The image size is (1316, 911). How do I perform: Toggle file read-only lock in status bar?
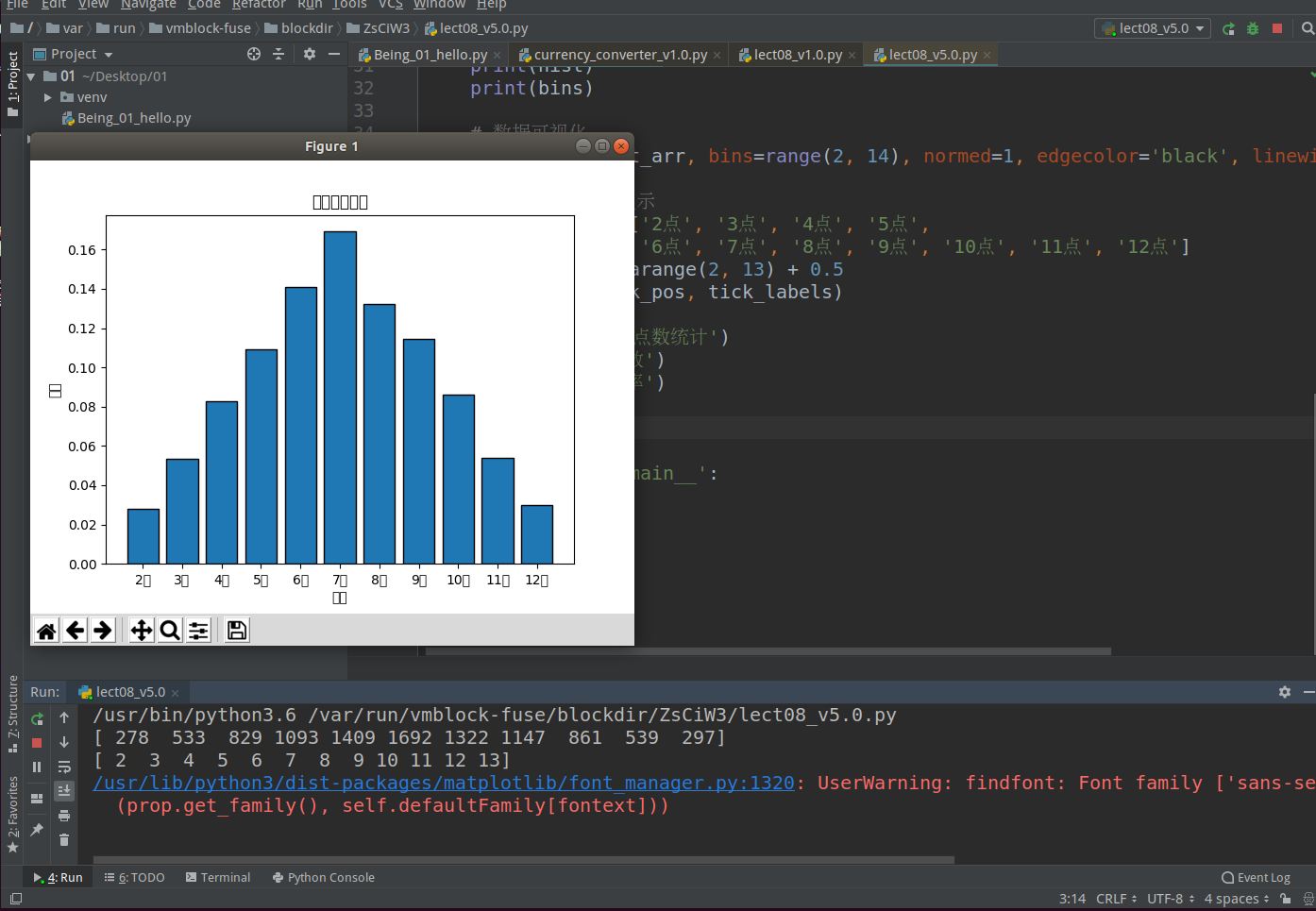click(1285, 899)
